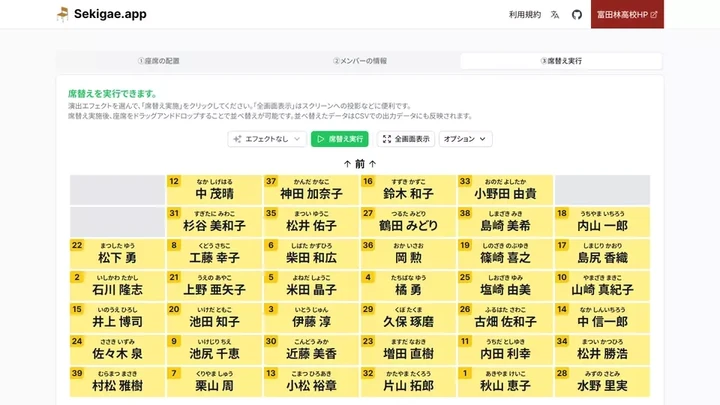Select seat 34 松井 勝浩
Screen dimensions: 720x405
602,350
